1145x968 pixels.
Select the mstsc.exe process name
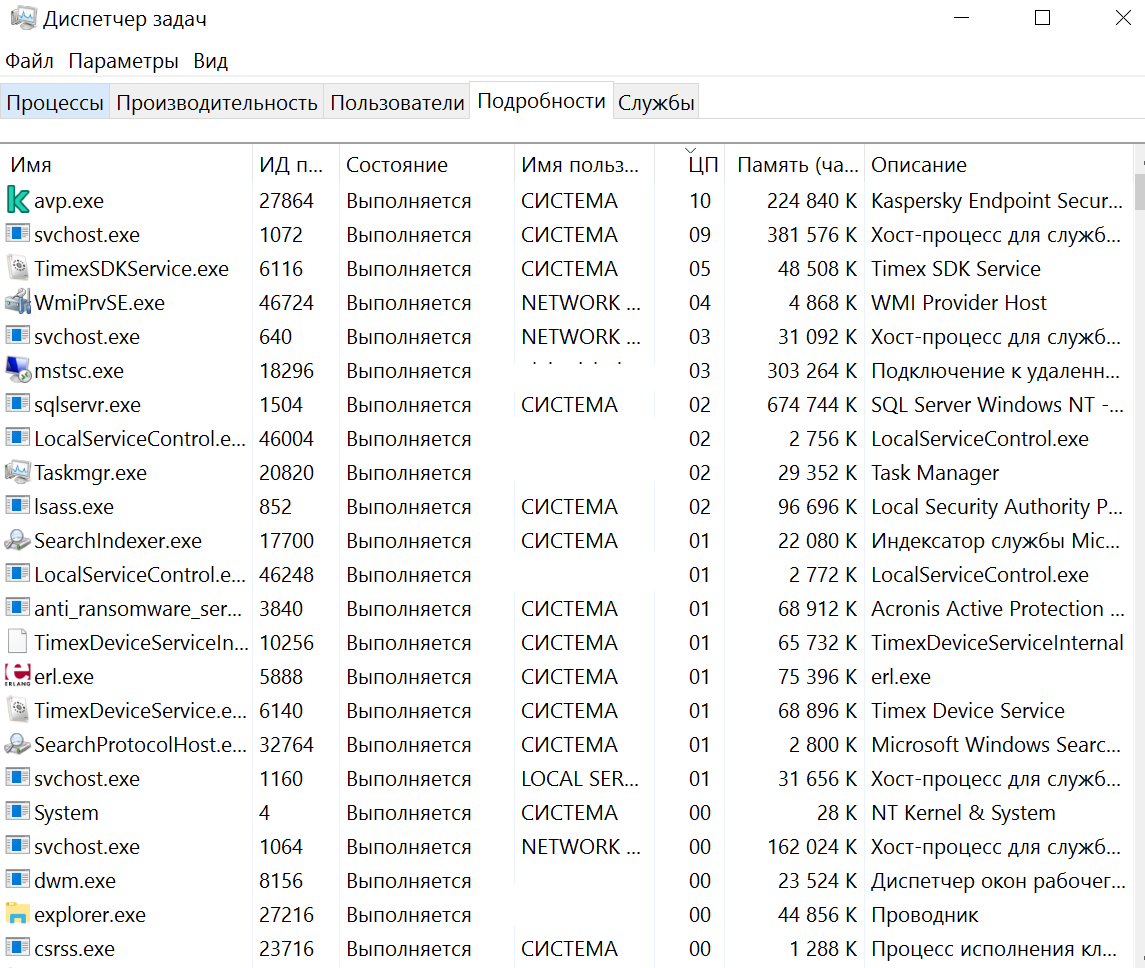click(x=79, y=371)
